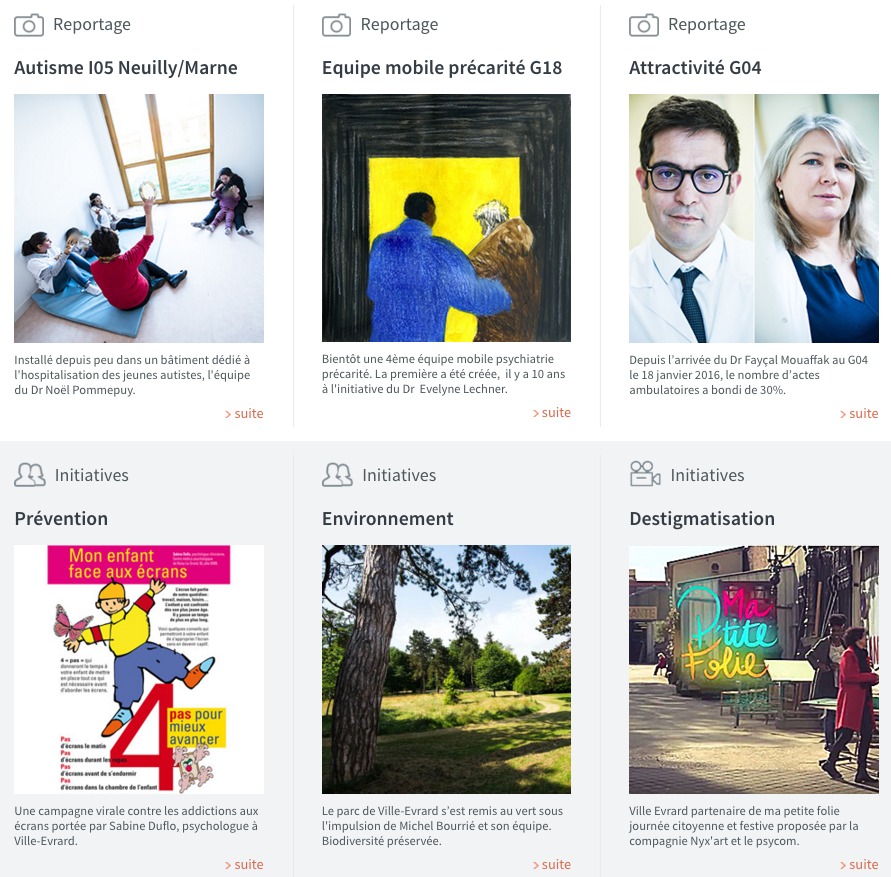
Task: Click video camera icon above Destigmatisation
Action: 645,474
